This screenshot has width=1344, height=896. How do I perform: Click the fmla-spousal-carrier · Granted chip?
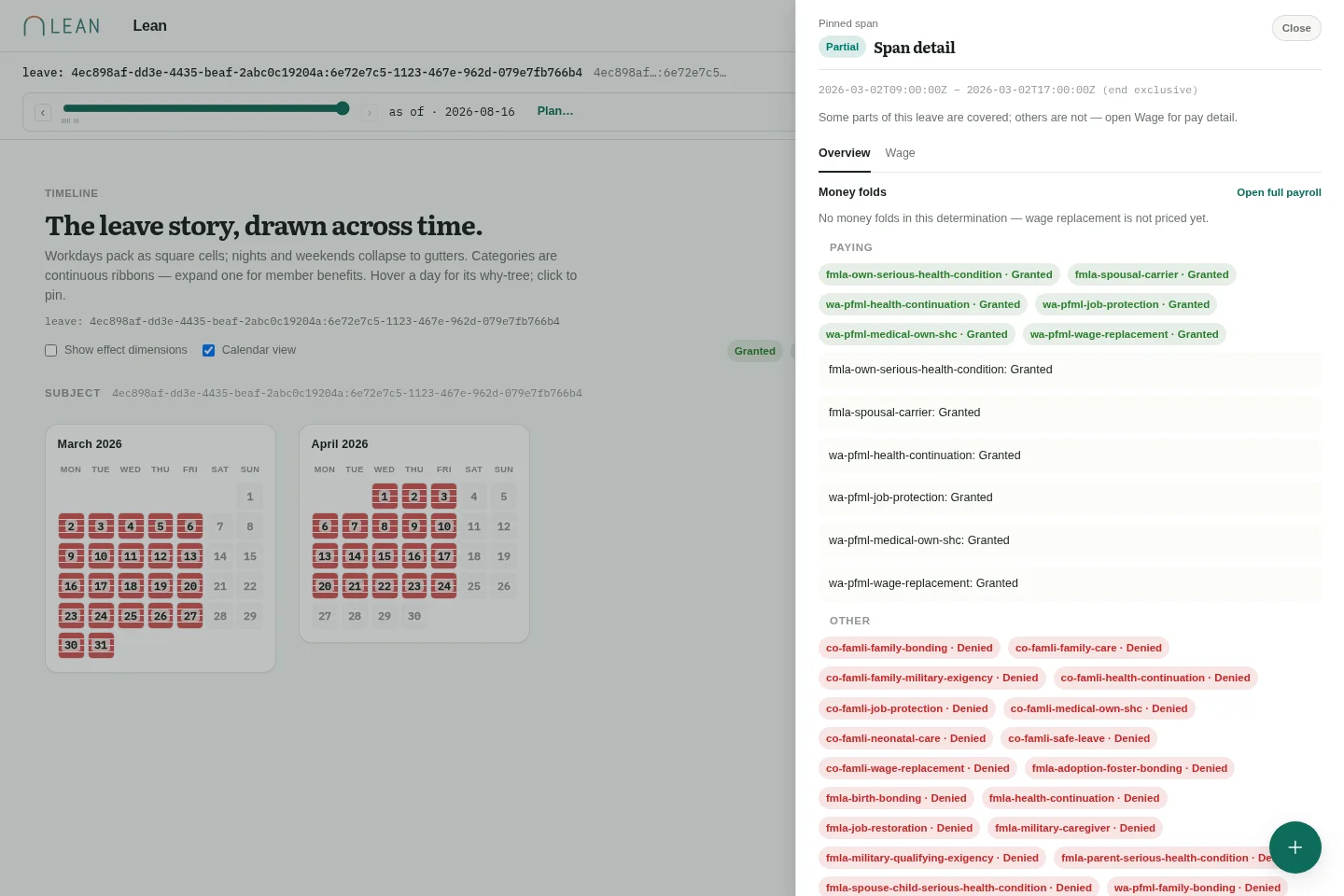point(1152,274)
